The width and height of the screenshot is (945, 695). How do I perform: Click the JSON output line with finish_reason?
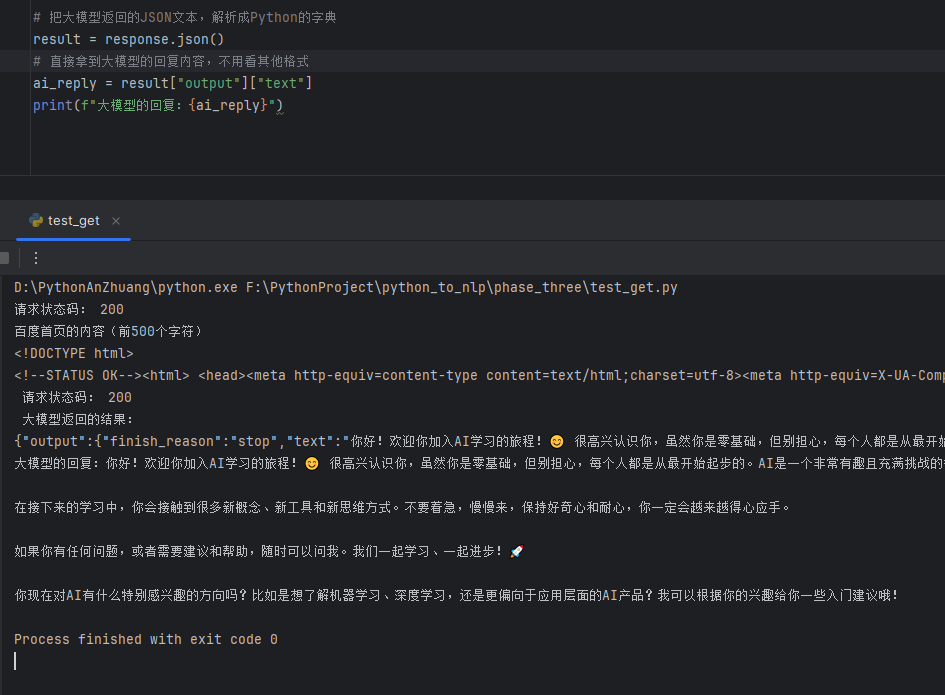pos(479,441)
